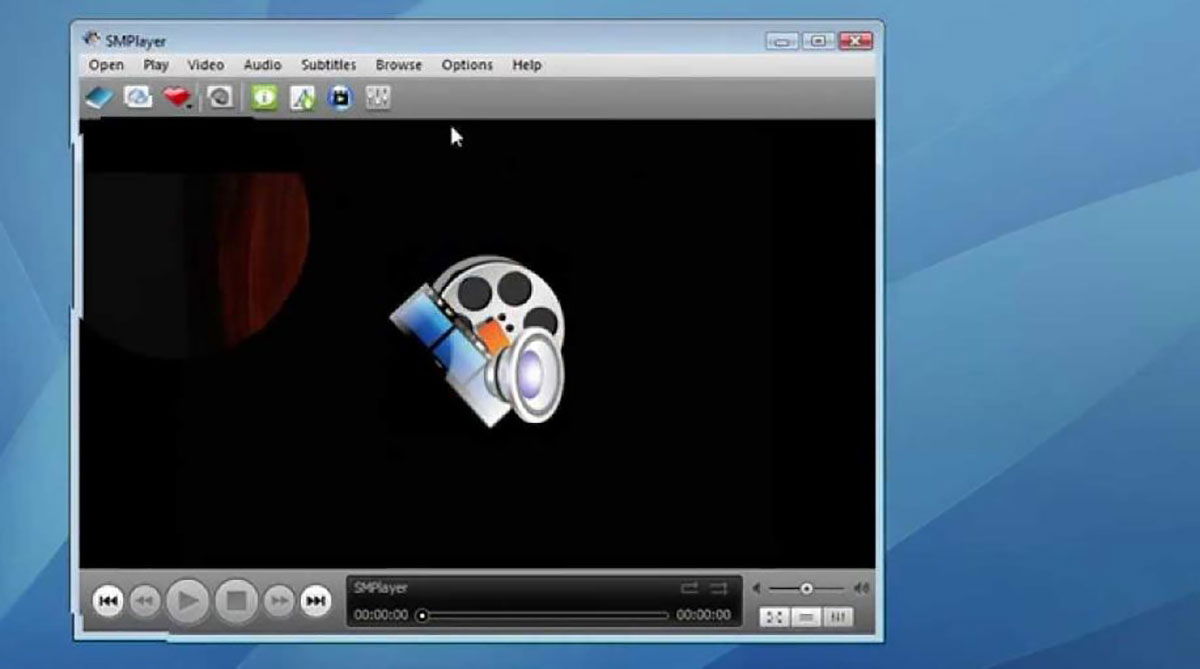Toggle playlist with the lines button
1200x669 pixels.
[x=806, y=617]
